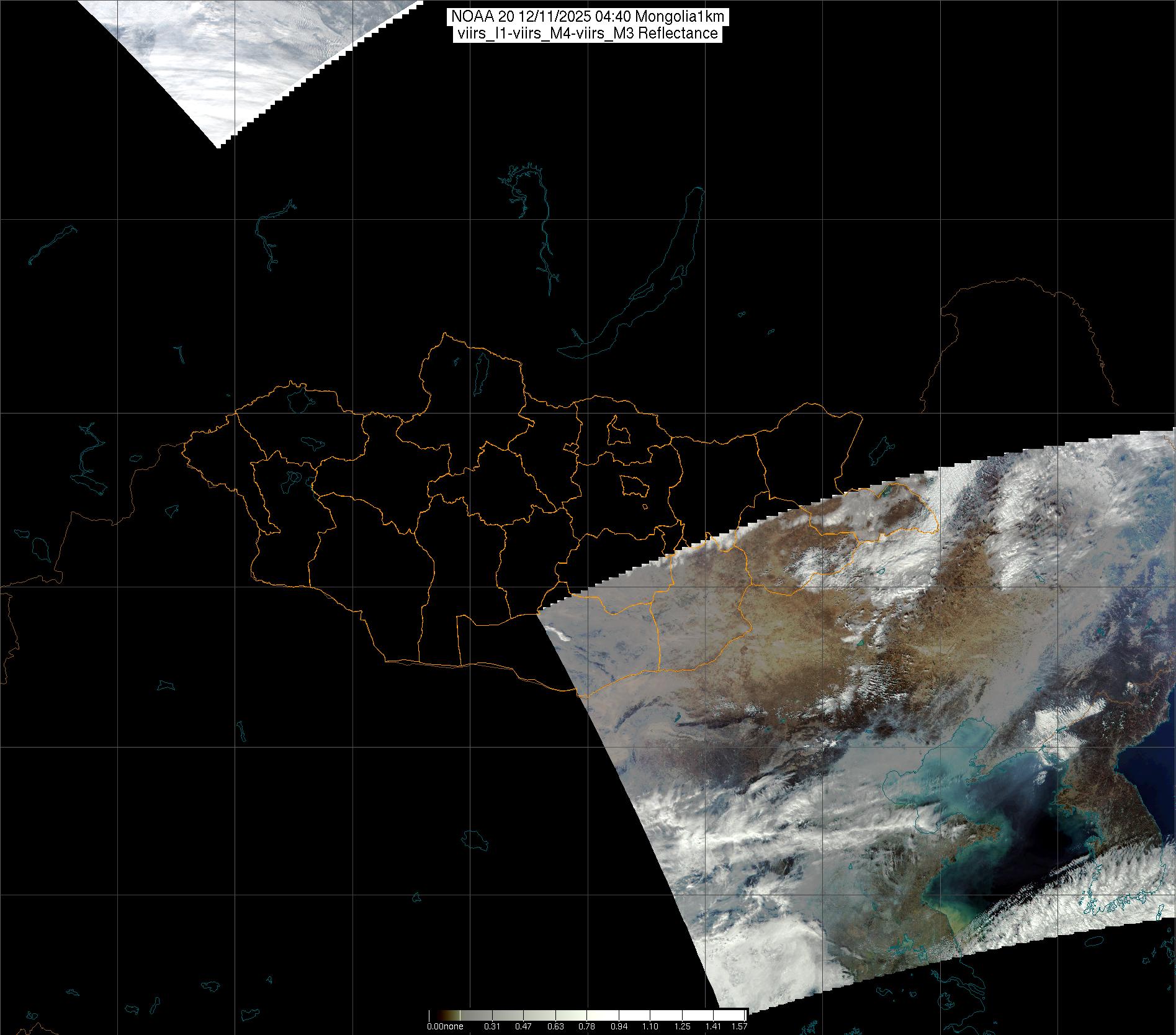The width and height of the screenshot is (1176, 1035).
Task: Click the "0.47" color scale label
Action: tap(524, 1026)
